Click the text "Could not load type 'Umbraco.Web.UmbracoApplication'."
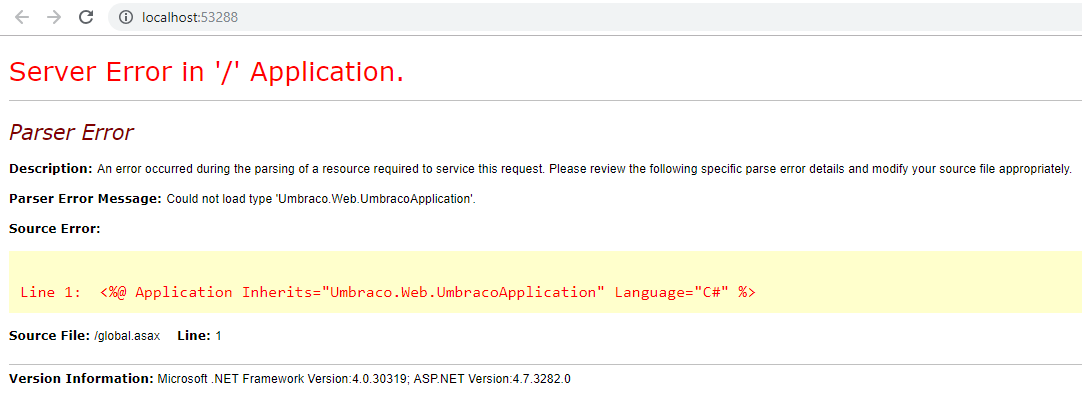Screen dimensions: 1082x405 (322, 199)
